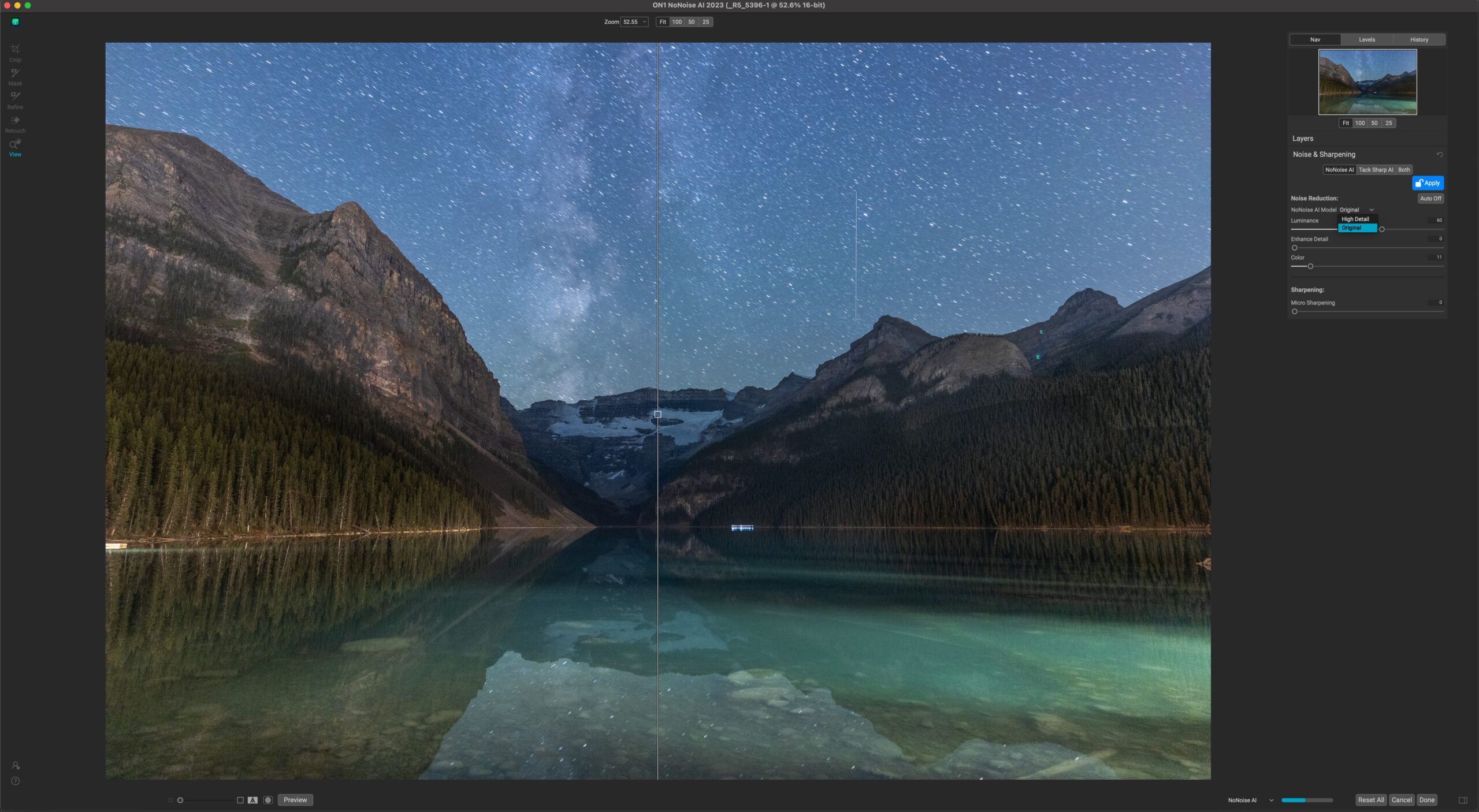Choose High Detail from model dropdown
1479x812 pixels.
coord(1355,219)
